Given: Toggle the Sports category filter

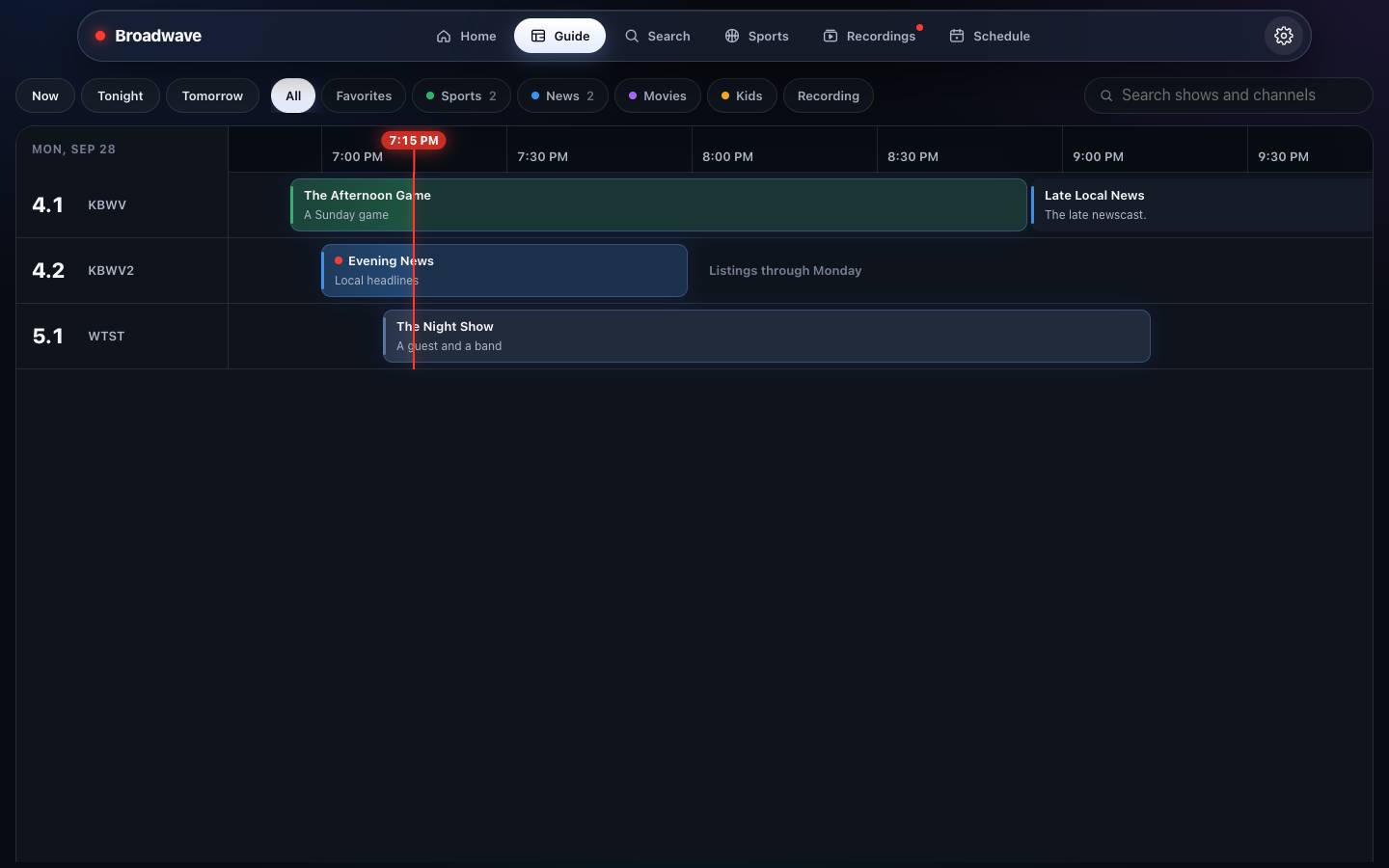Looking at the screenshot, I should [461, 95].
